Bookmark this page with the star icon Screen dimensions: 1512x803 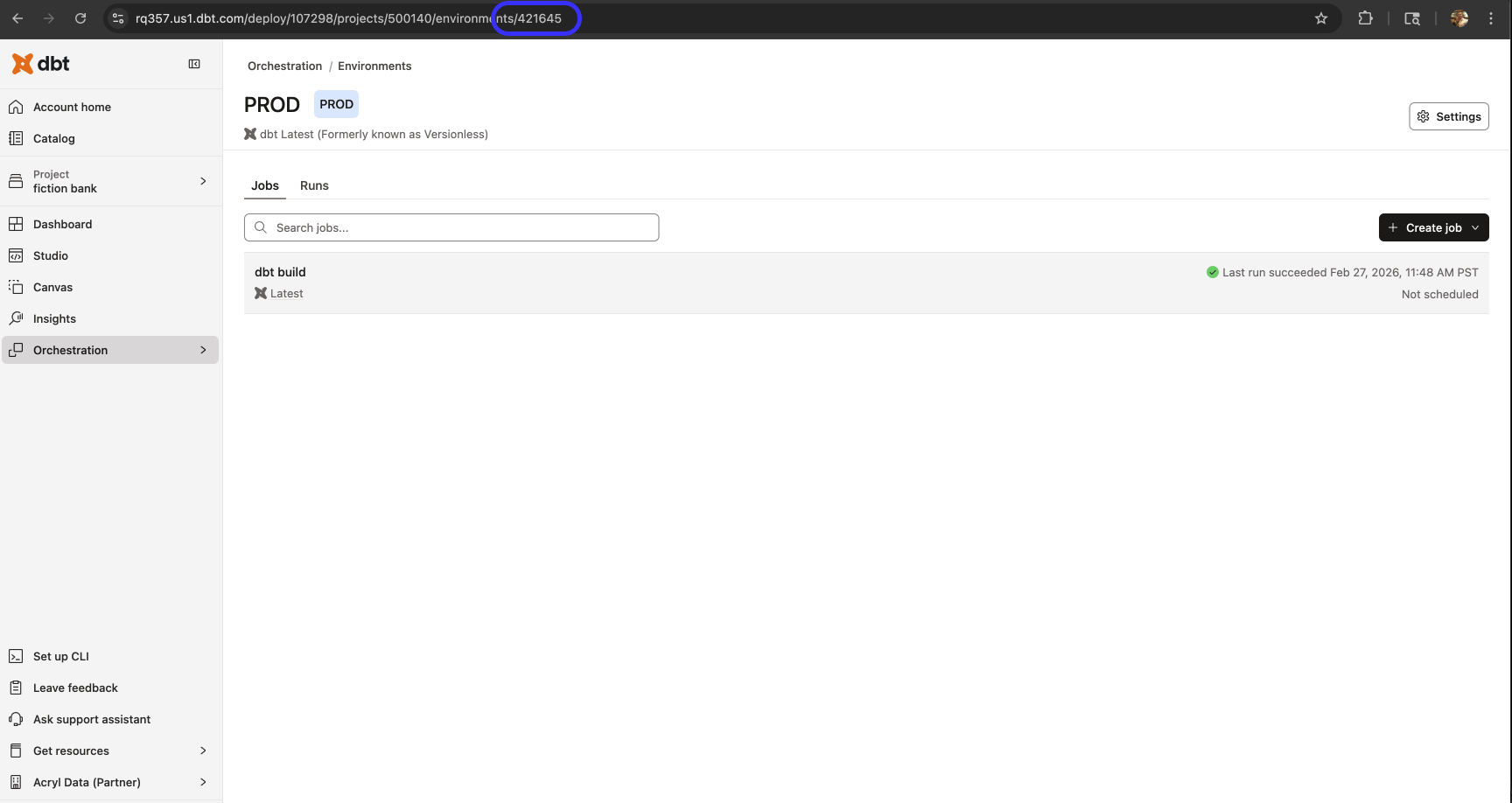(1321, 18)
